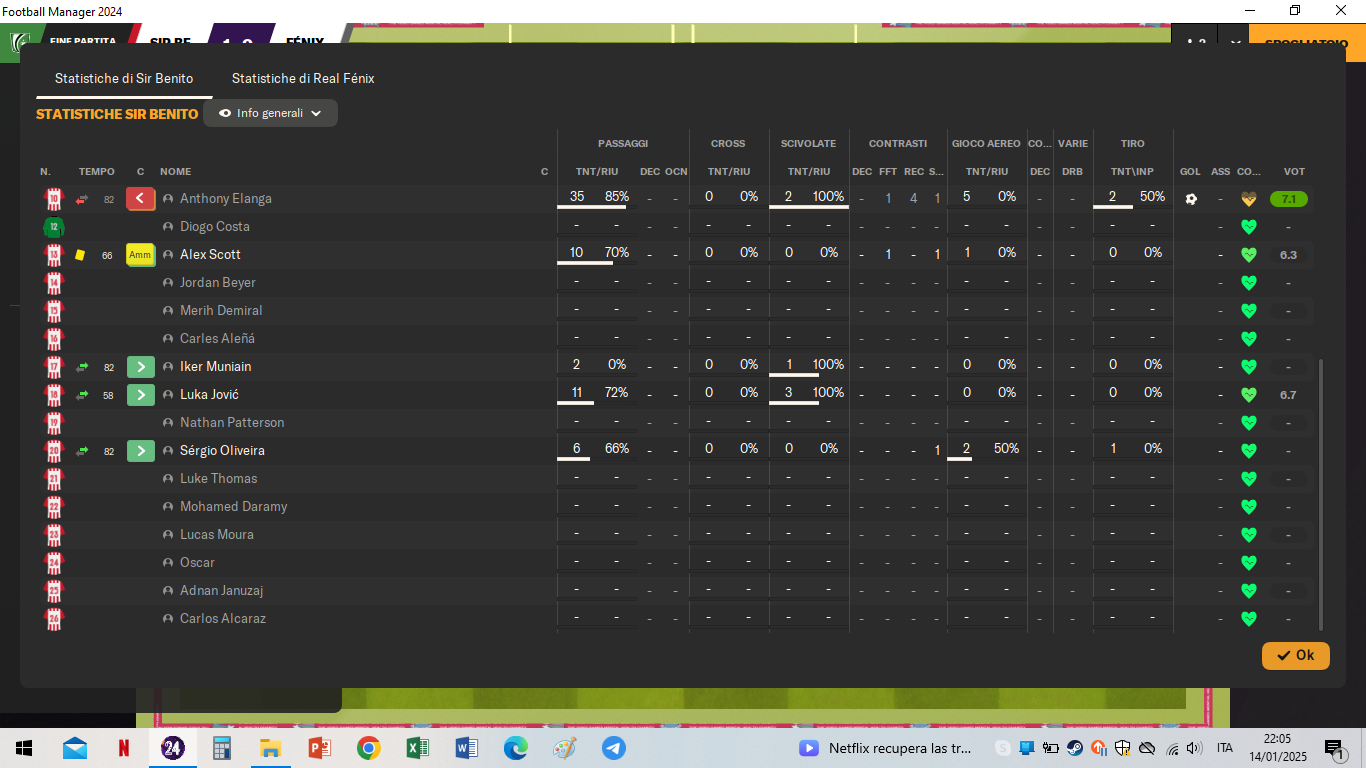Open the Netflix app on the taskbar
Screen dimensions: 1366x768
coord(124,748)
